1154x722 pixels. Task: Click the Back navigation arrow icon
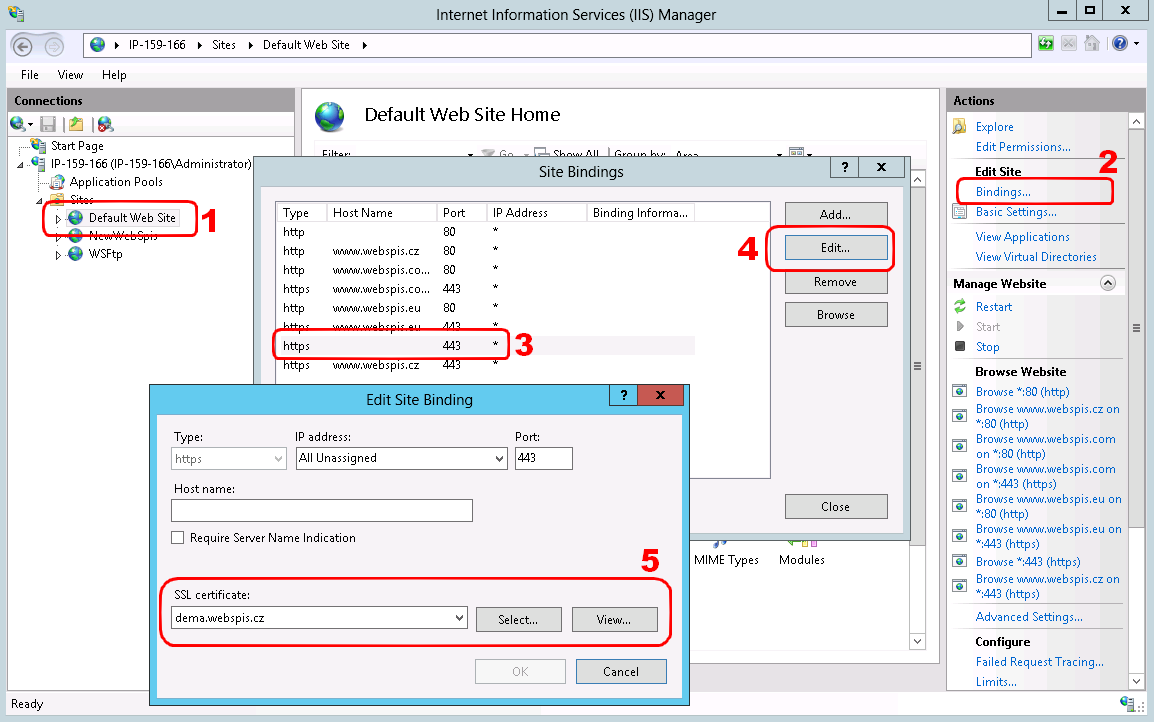tap(24, 45)
